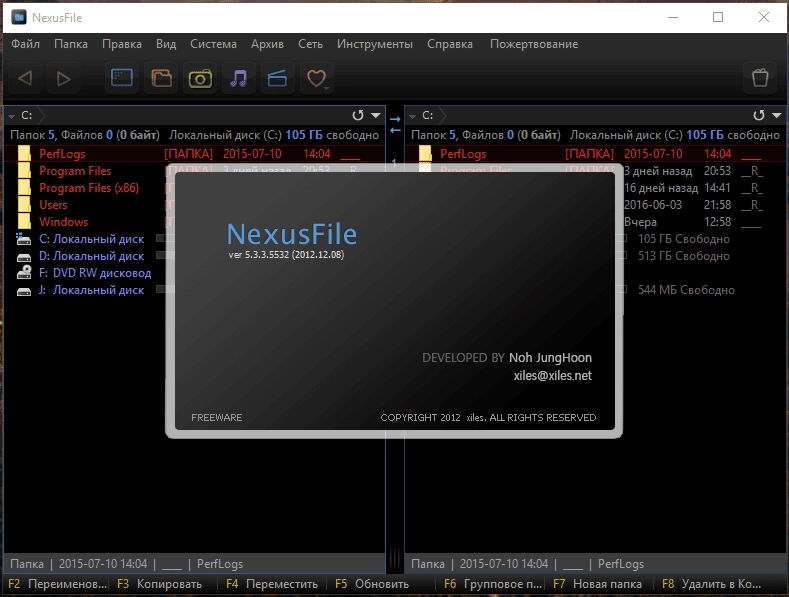The image size is (789, 597).
Task: Click the C: drive icon in left panel
Action: (x=24, y=239)
